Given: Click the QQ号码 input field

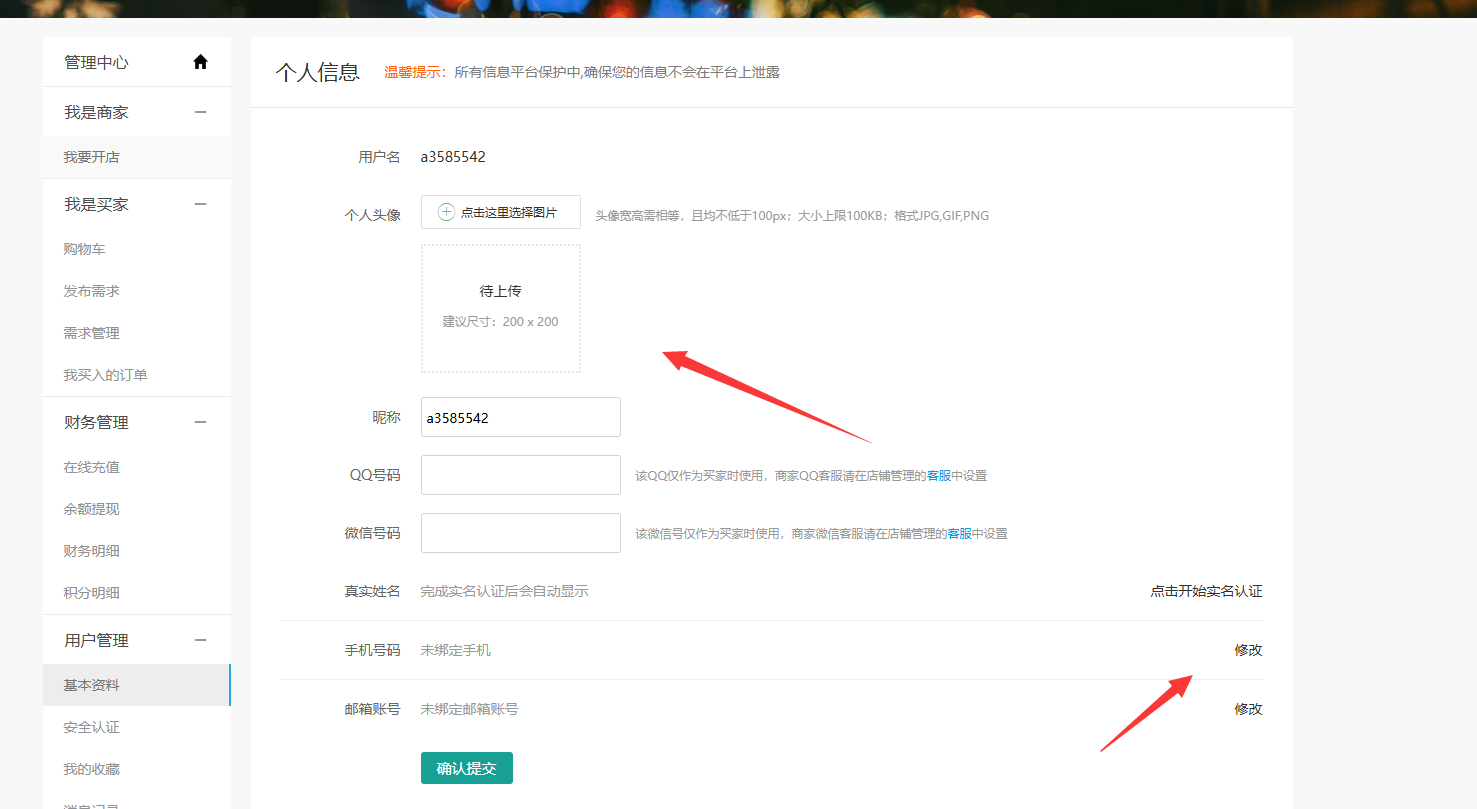Looking at the screenshot, I should coord(520,475).
